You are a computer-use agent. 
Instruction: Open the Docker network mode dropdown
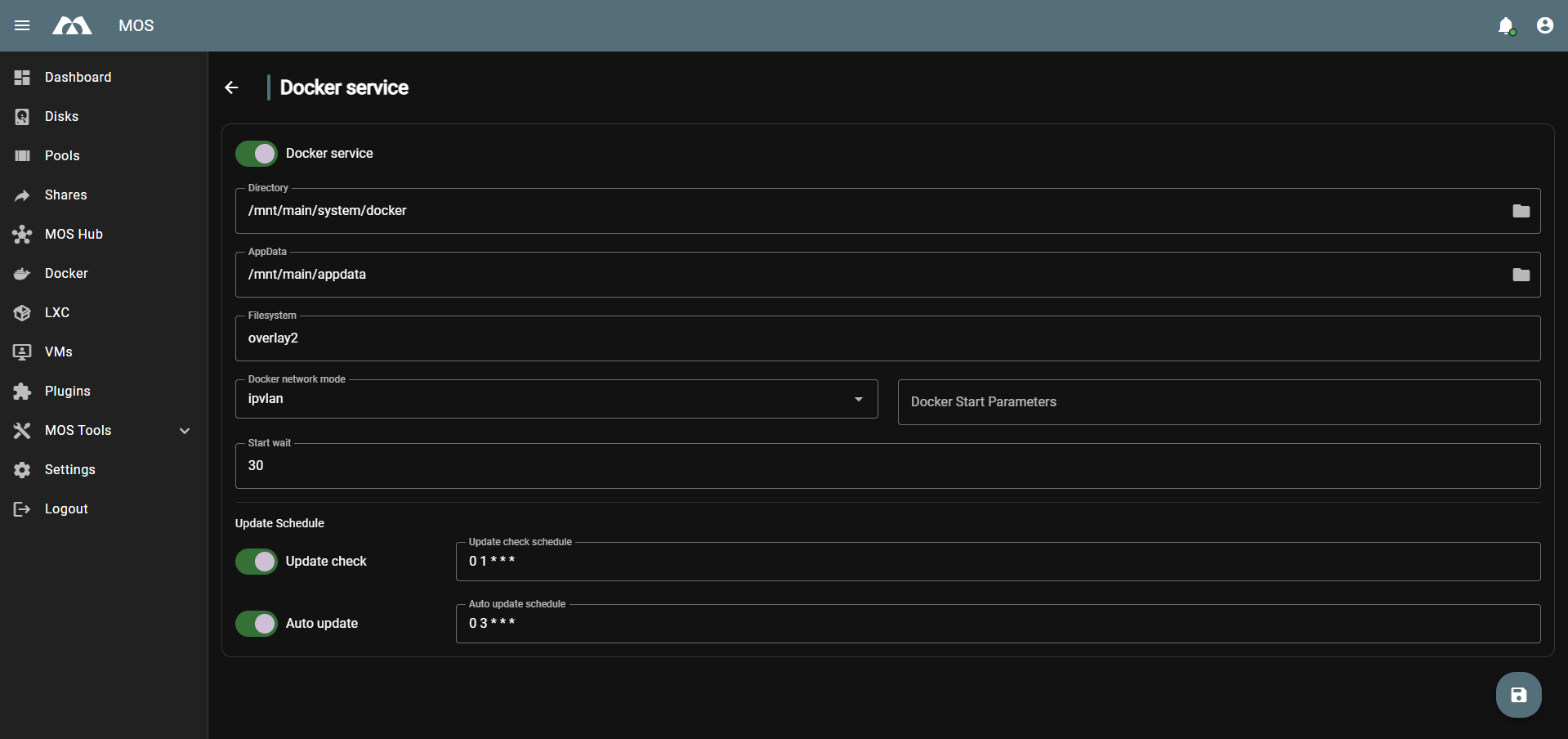[x=858, y=399]
